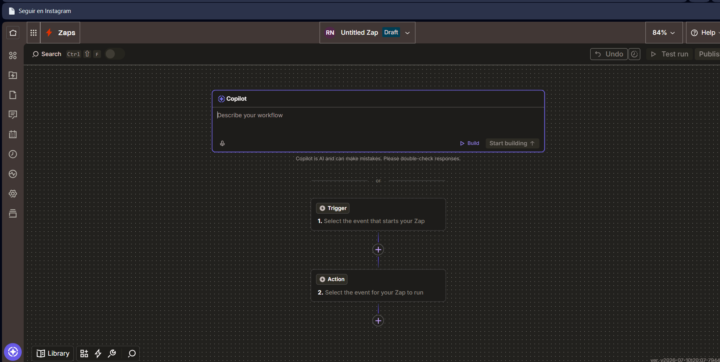Open the Help menu
The height and width of the screenshot is (362, 720).
703,33
